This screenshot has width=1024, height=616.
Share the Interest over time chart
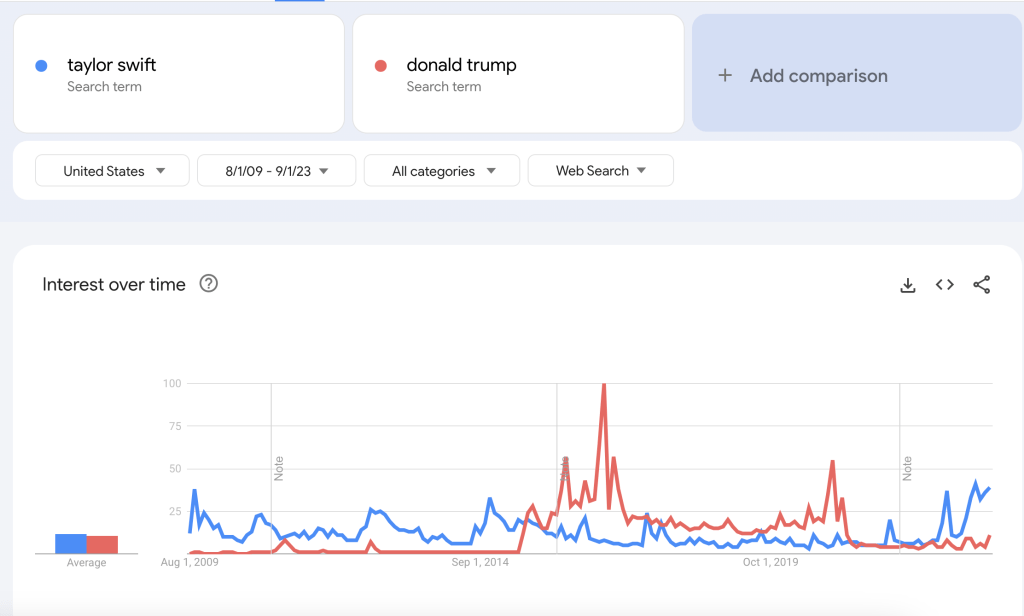[x=981, y=285]
